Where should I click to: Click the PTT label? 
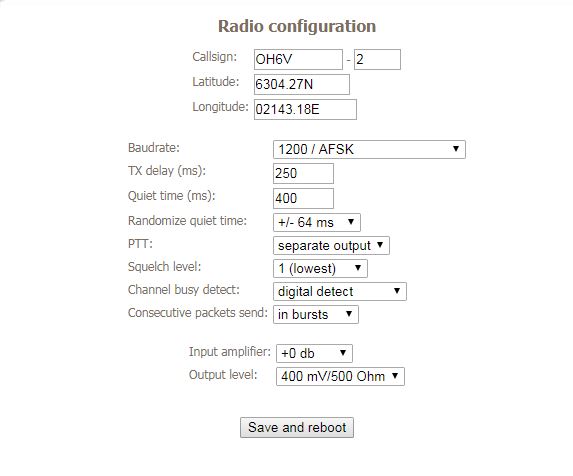coord(140,244)
